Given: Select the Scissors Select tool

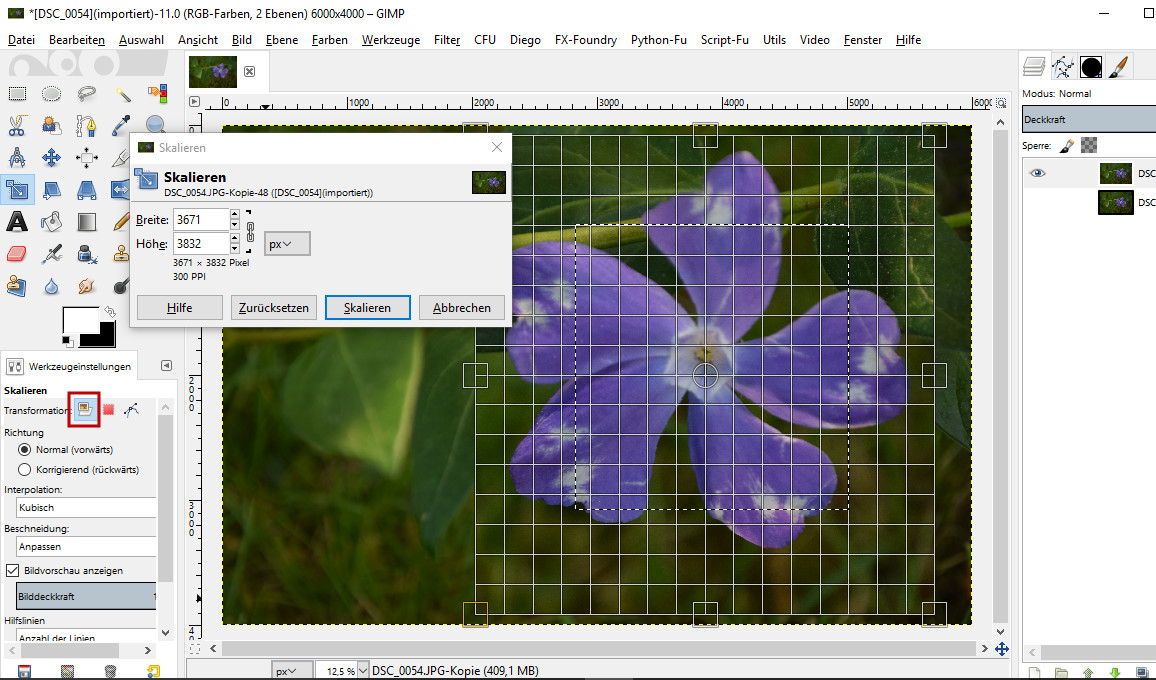Looking at the screenshot, I should [x=17, y=126].
